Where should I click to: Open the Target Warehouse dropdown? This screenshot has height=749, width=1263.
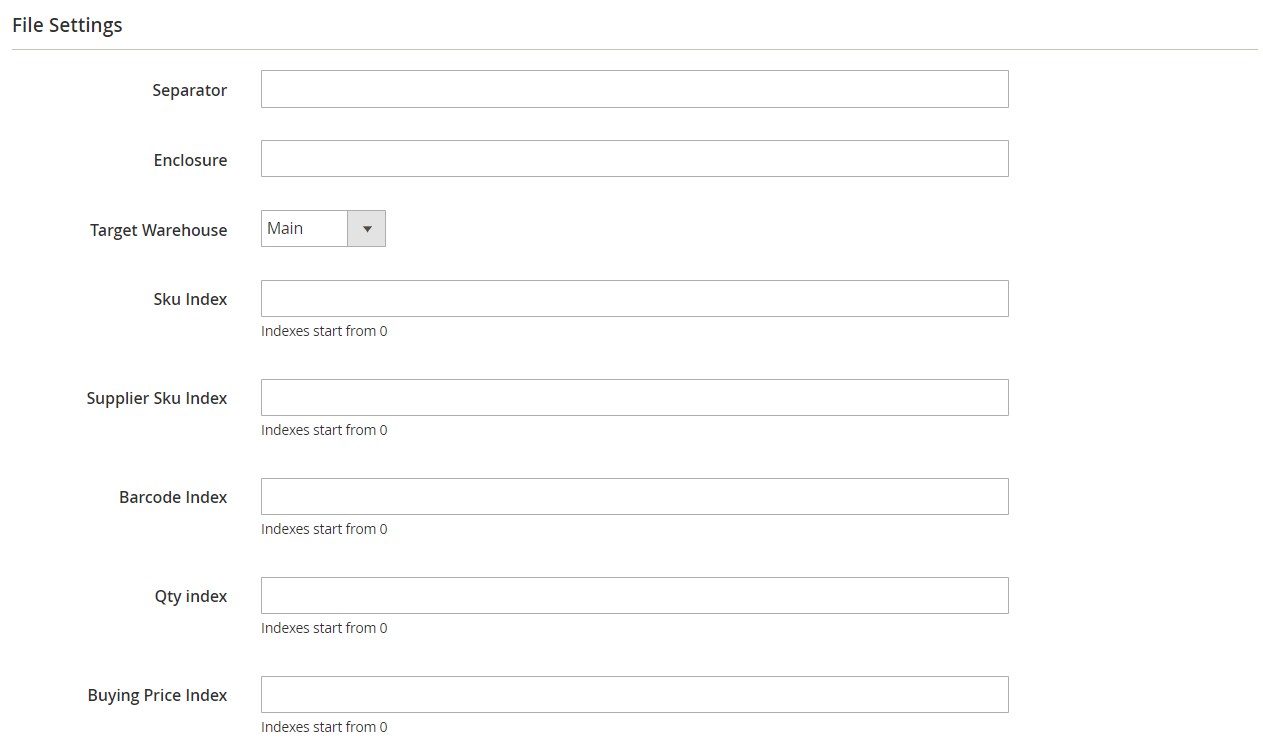pyautogui.click(x=323, y=228)
